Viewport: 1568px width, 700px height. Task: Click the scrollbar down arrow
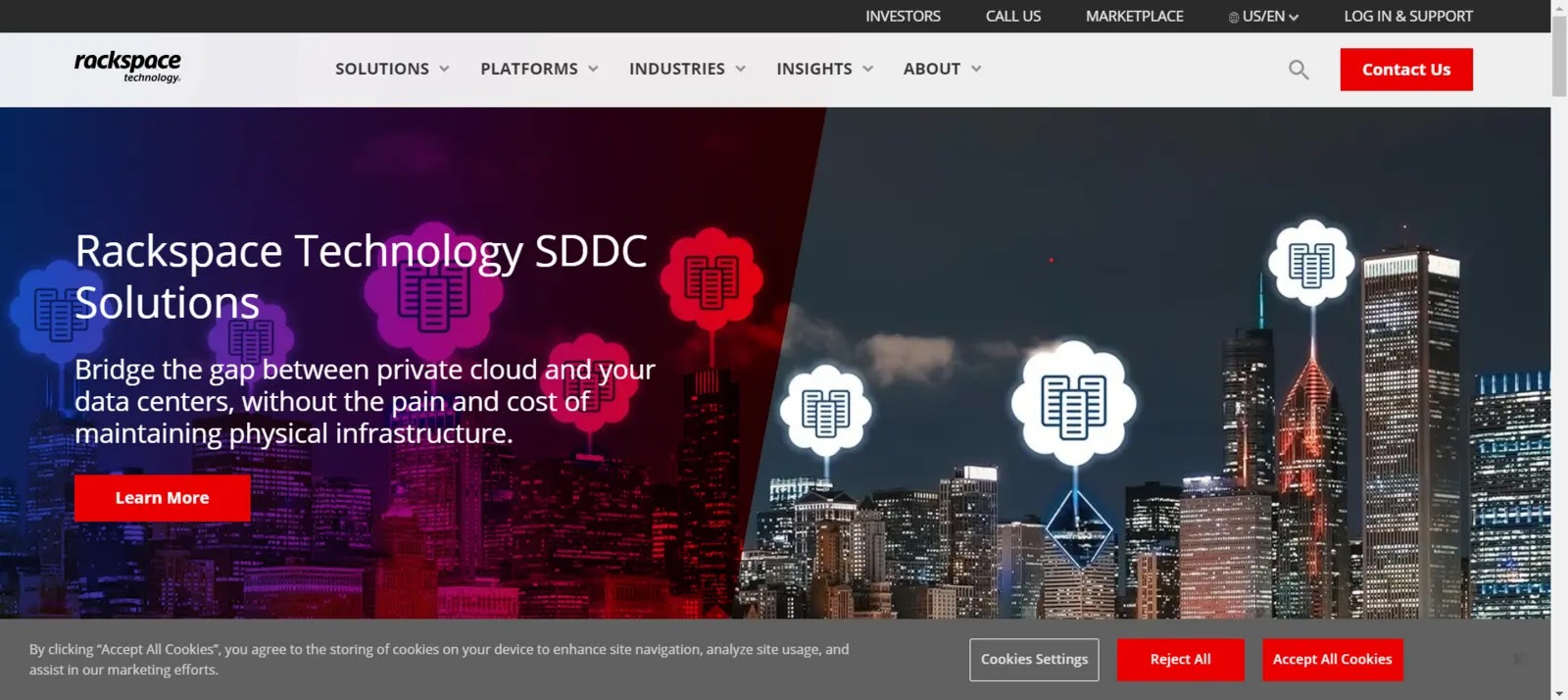point(1559,692)
